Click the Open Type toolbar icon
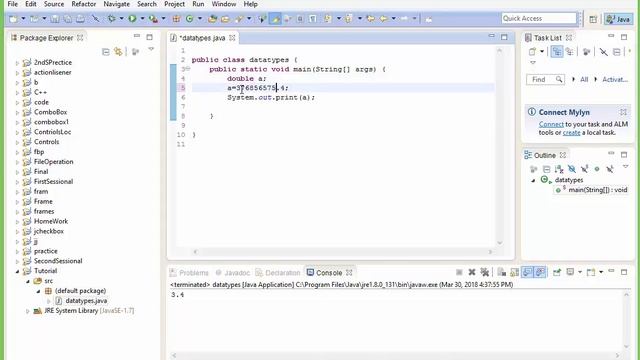This screenshot has width=640, height=360. 212,19
